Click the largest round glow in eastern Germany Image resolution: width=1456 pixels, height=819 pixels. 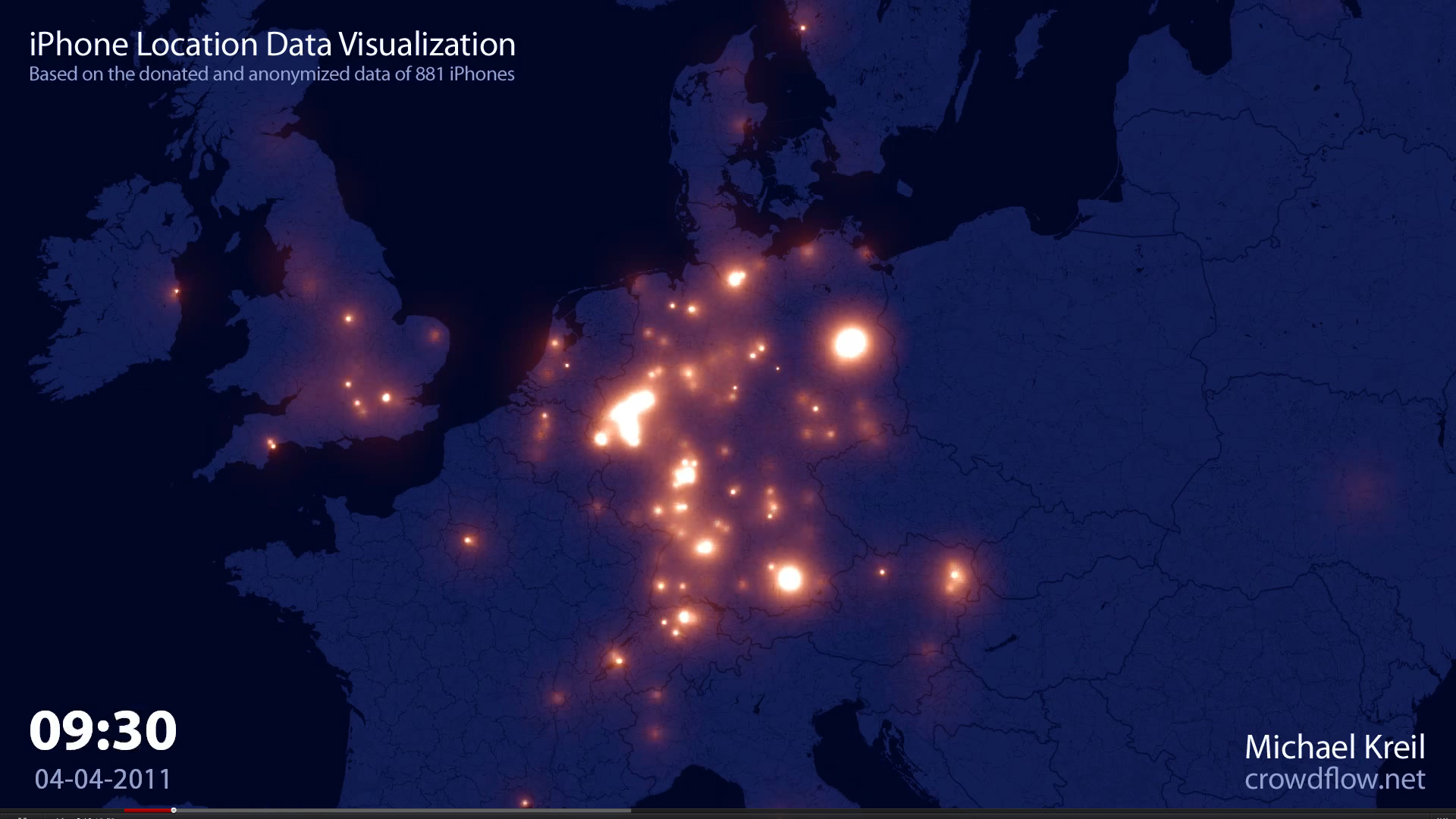850,344
